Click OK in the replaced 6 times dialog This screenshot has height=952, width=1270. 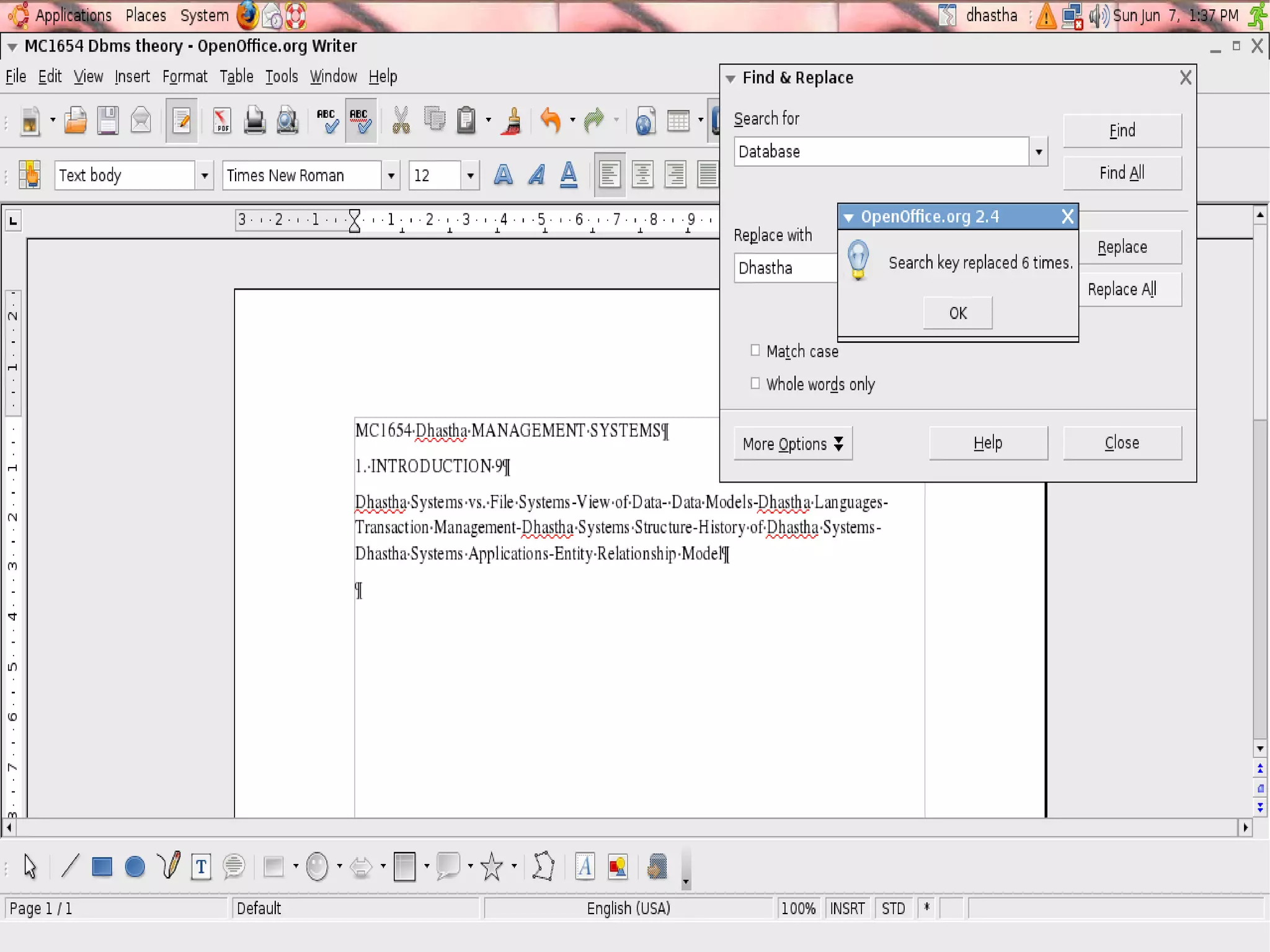click(957, 313)
